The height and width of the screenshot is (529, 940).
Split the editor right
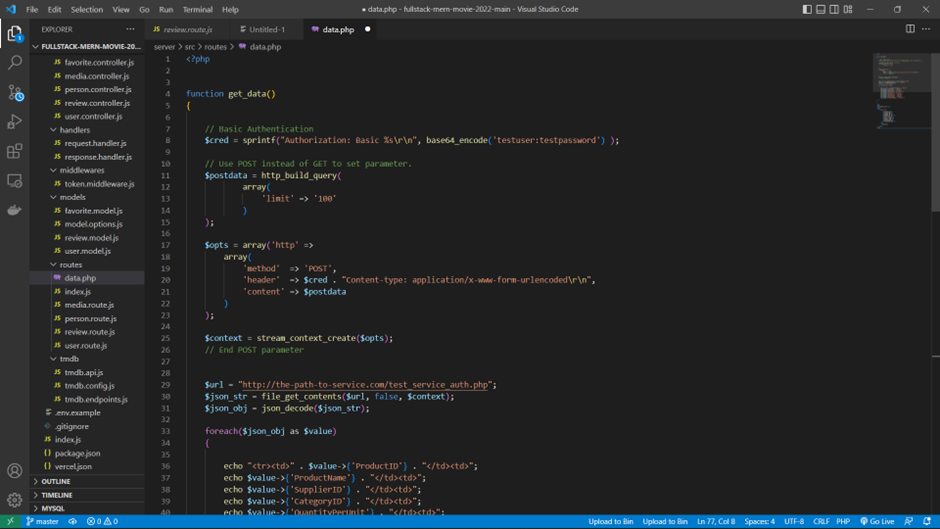click(x=910, y=29)
